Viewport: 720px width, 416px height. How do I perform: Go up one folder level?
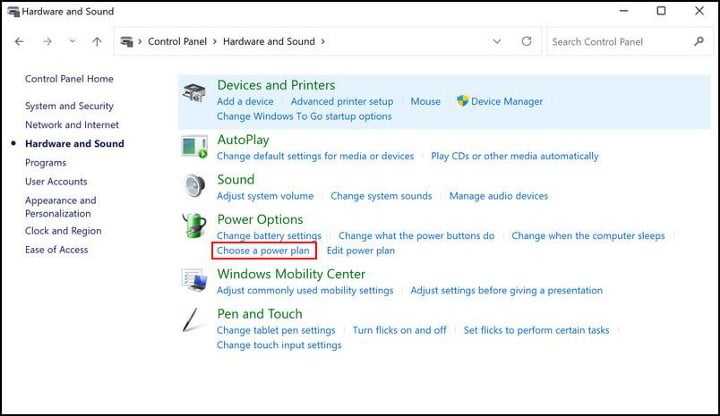point(97,42)
